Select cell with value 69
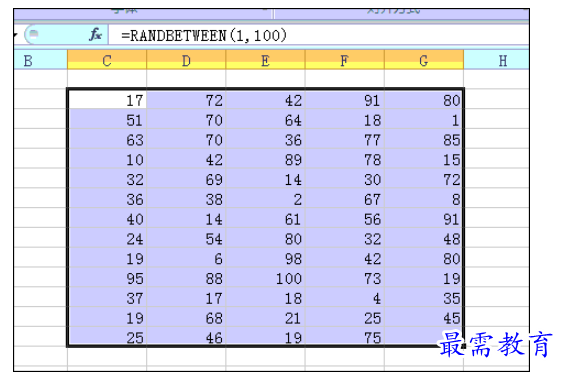The height and width of the screenshot is (376, 561). (186, 179)
